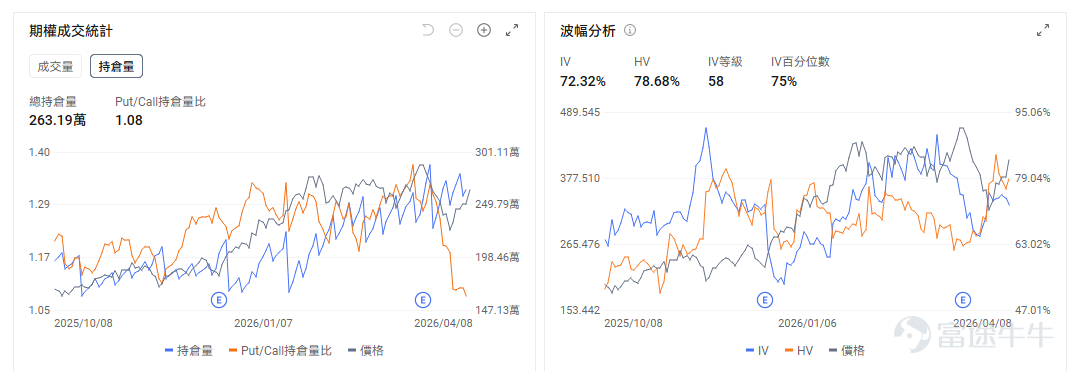The width and height of the screenshot is (1074, 371).
Task: Click the 1.40 ratio axis label
Action: [40, 152]
